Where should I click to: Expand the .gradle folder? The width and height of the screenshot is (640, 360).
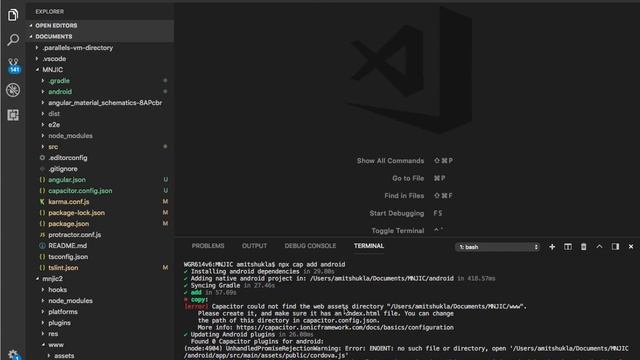(100, 81)
